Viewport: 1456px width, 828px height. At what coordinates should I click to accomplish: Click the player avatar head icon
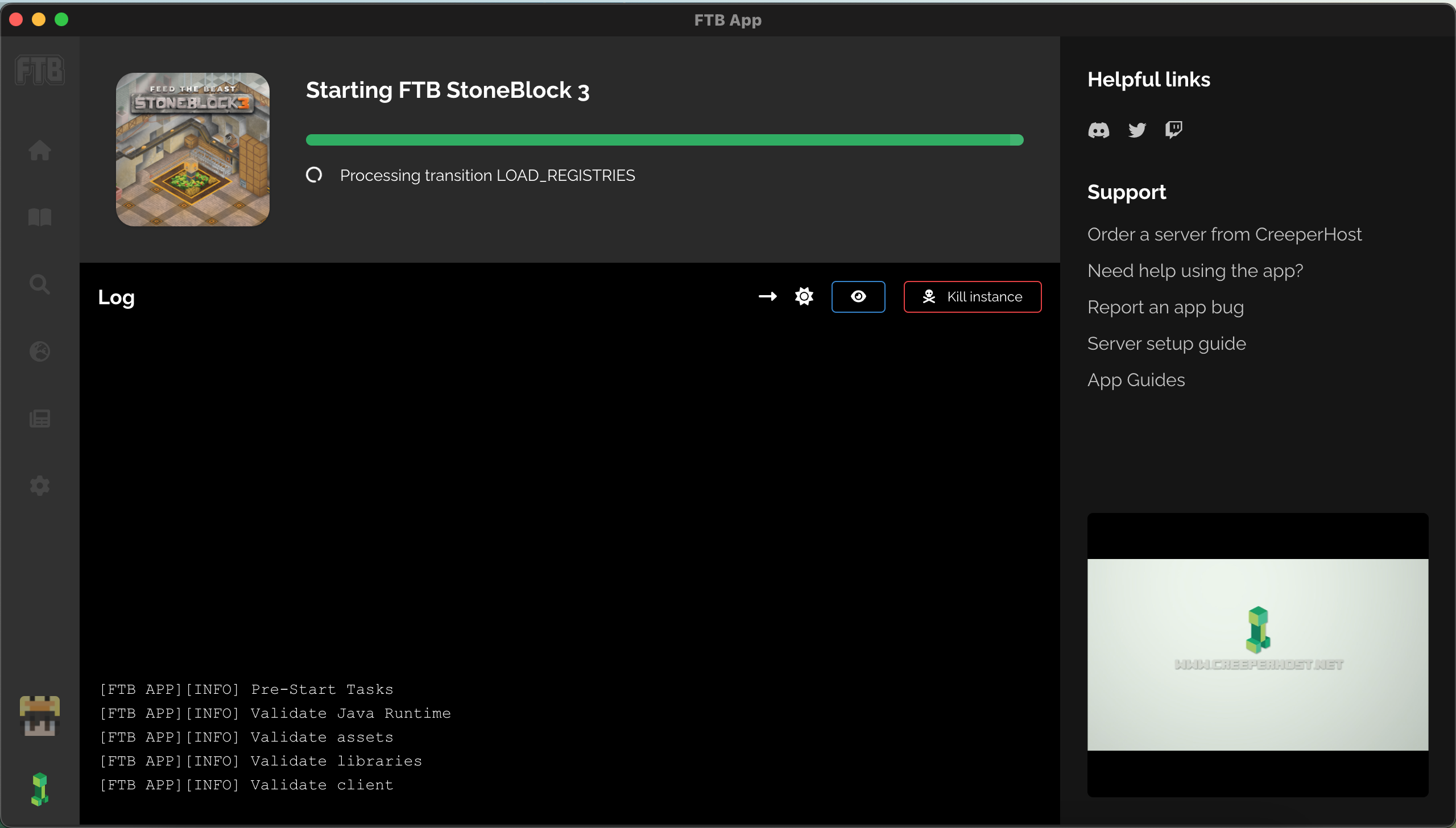pyautogui.click(x=40, y=716)
